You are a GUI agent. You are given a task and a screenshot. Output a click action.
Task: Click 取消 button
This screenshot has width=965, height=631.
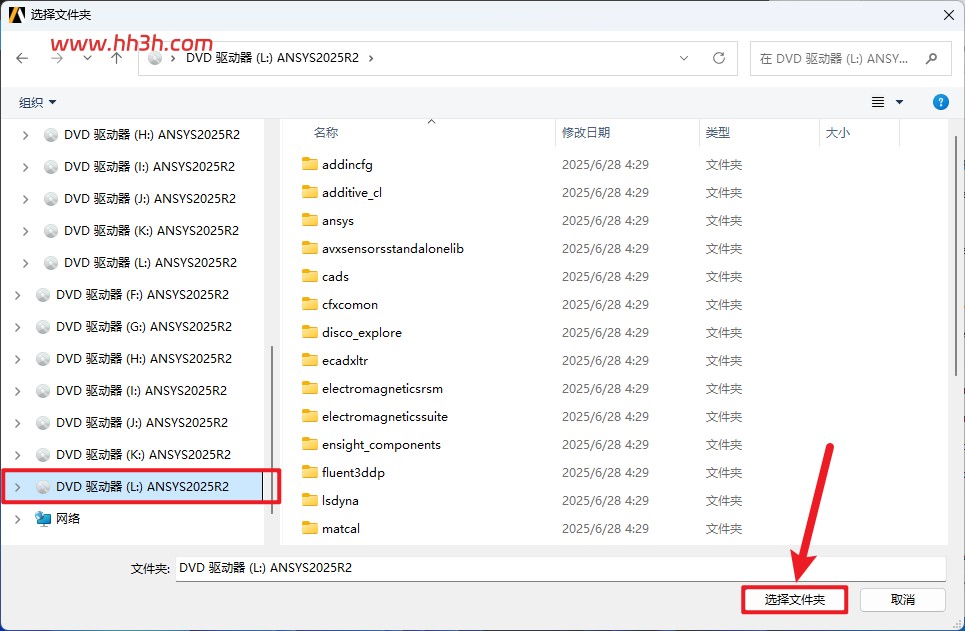[902, 600]
